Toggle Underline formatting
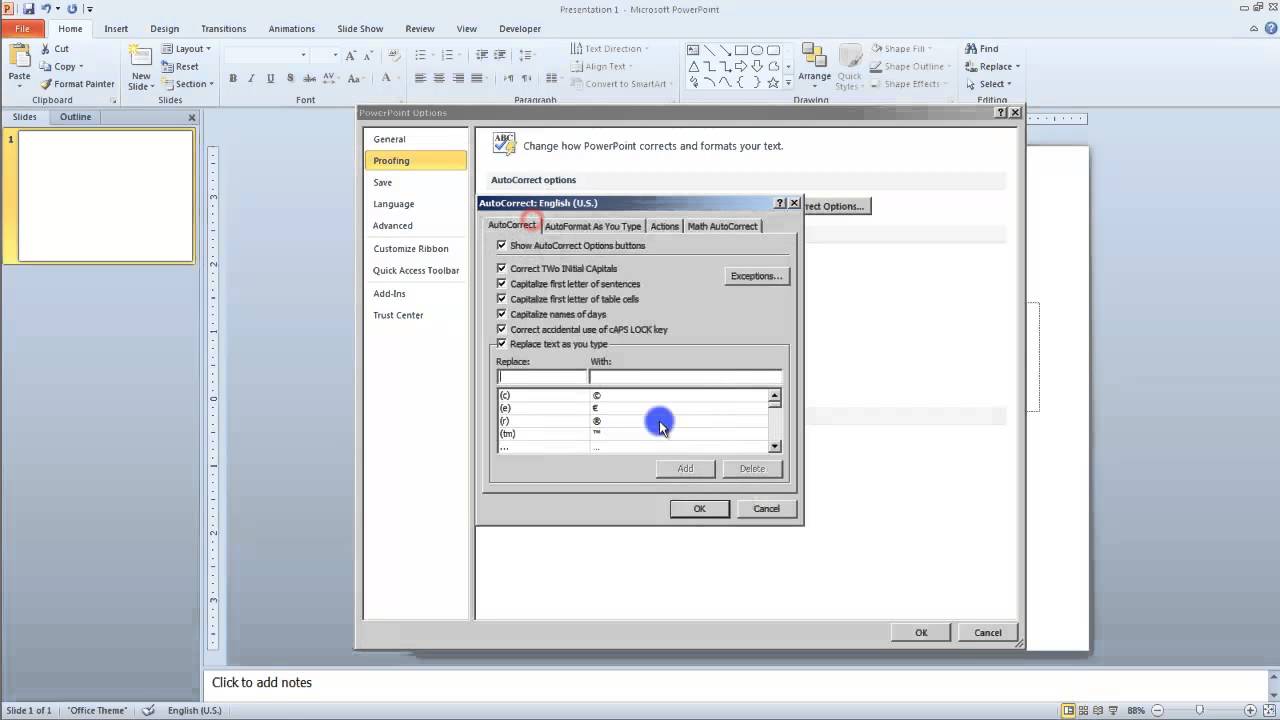 (270, 78)
